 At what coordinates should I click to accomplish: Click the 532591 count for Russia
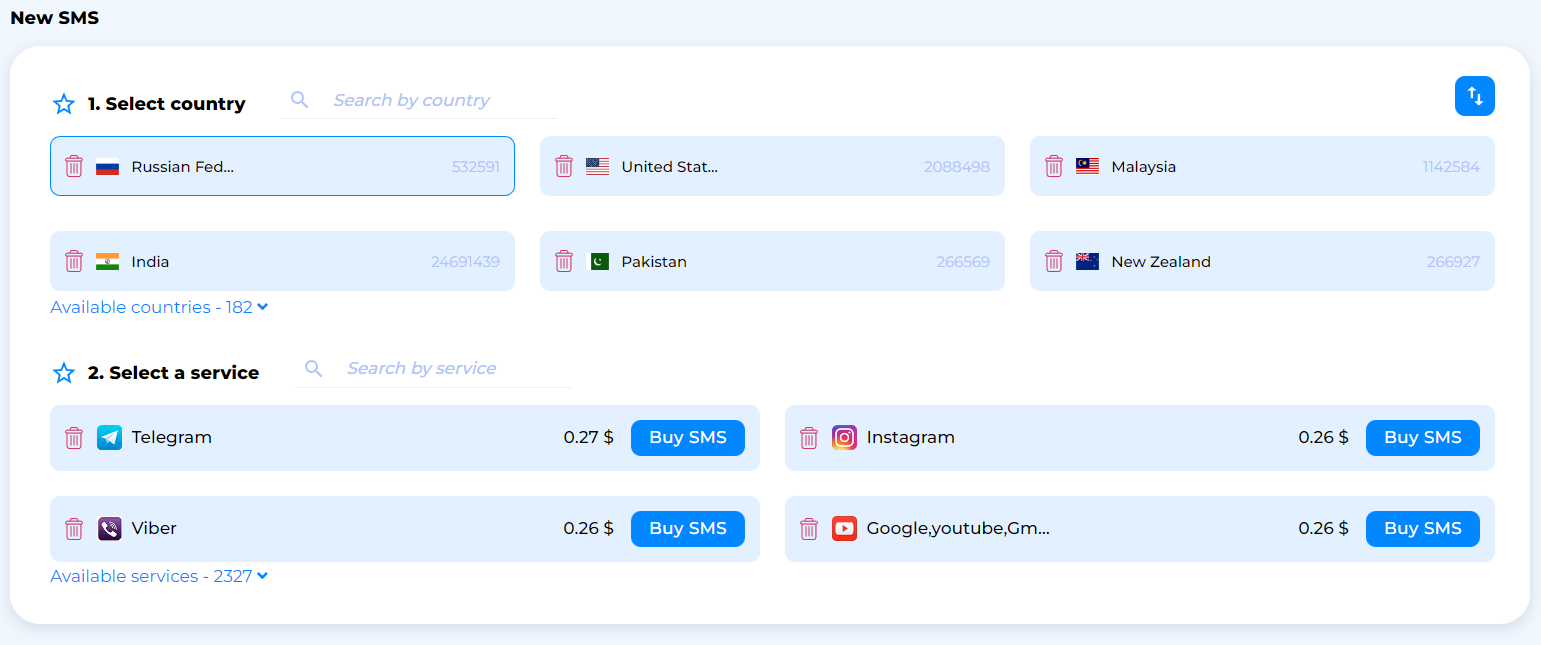pyautogui.click(x=476, y=167)
